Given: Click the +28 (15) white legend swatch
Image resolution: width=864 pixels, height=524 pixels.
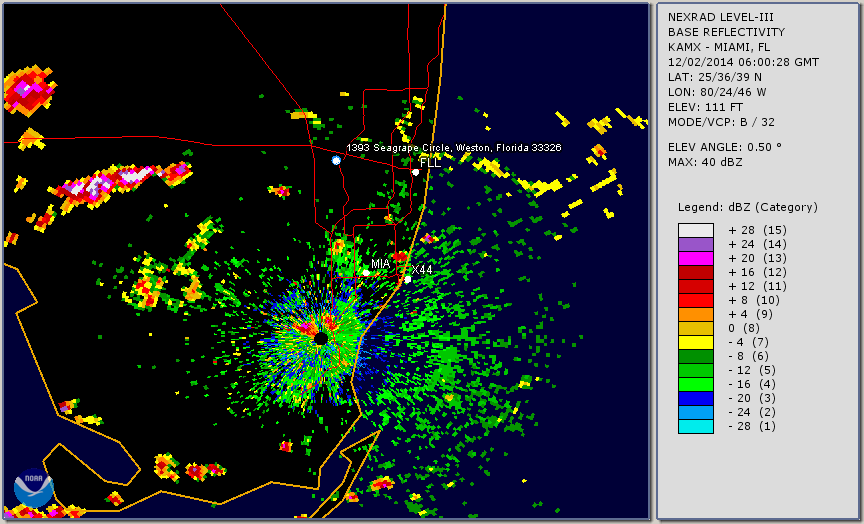Looking at the screenshot, I should pos(696,230).
